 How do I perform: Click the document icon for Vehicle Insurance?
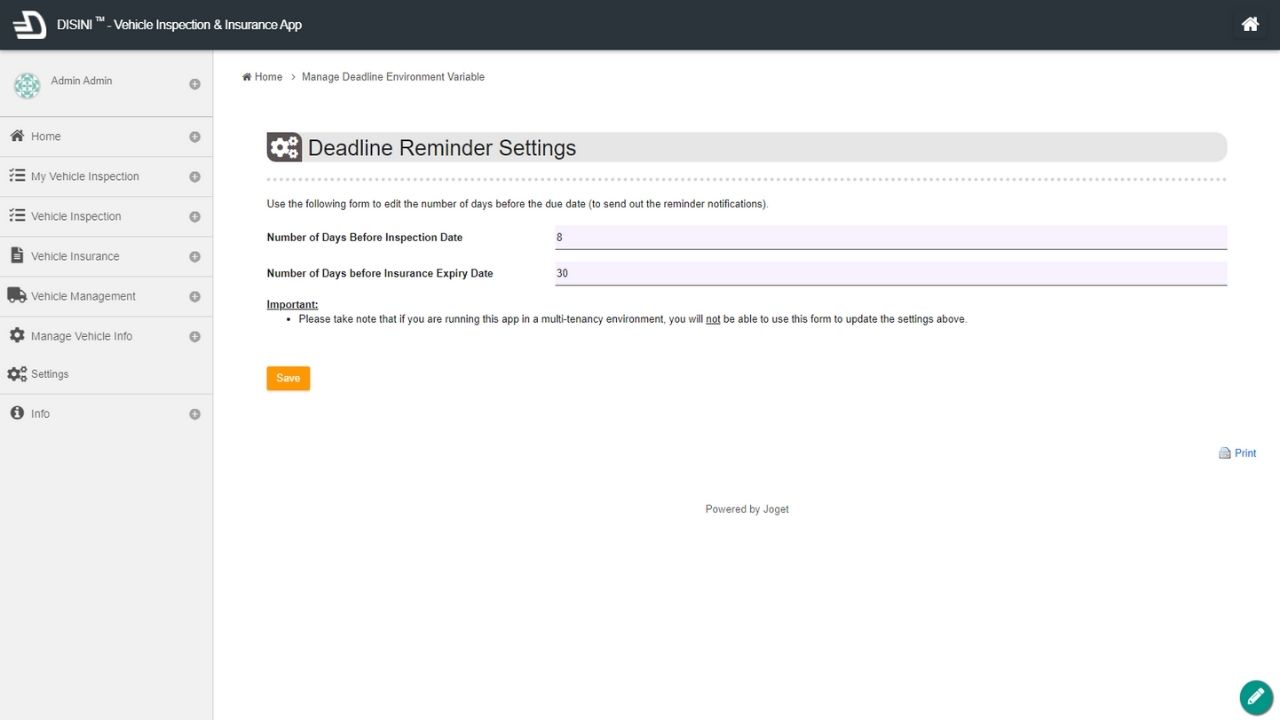(x=17, y=256)
